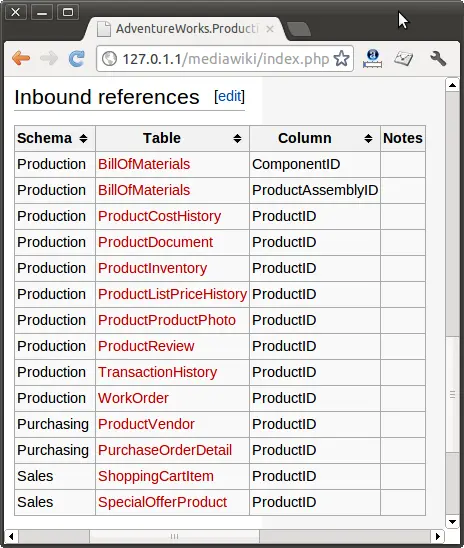Sort by Table column arrows
The height and width of the screenshot is (548, 464).
tap(237, 138)
